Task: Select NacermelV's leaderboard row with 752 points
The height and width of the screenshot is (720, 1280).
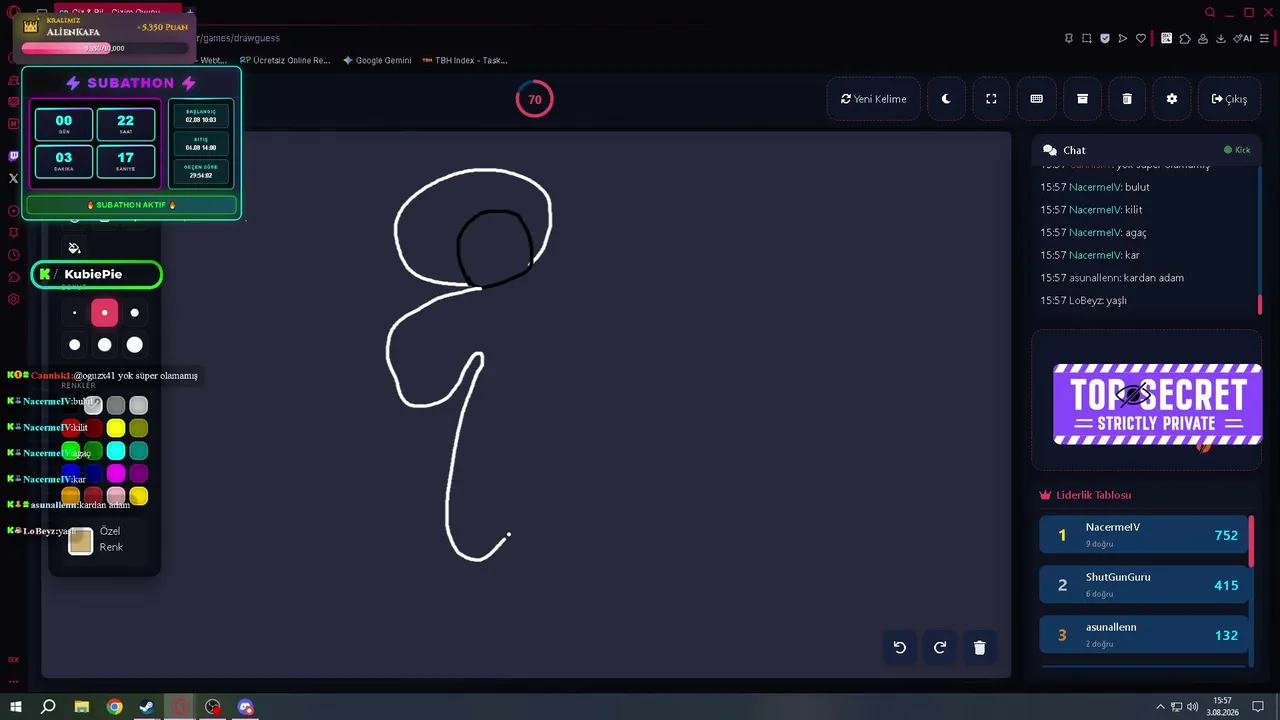Action: (1144, 535)
